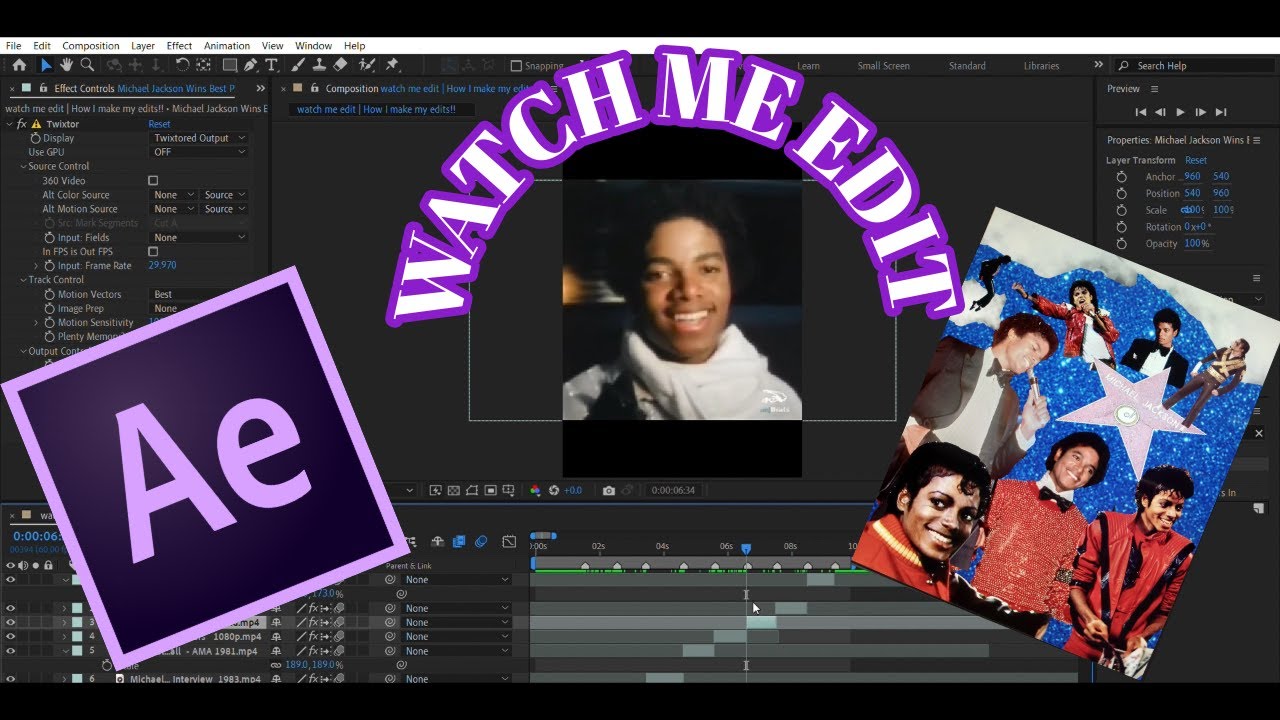Collapse the Source Control group
The image size is (1280, 720).
tap(23, 167)
